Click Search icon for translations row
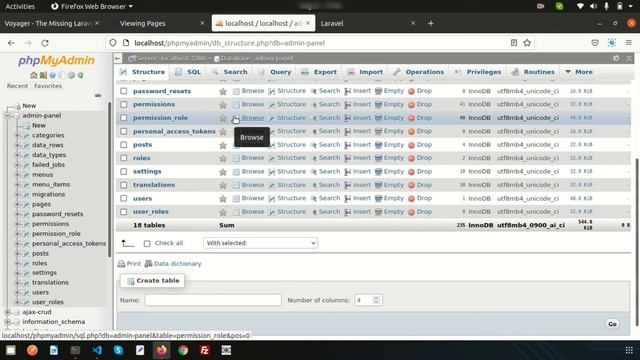 [313, 185]
